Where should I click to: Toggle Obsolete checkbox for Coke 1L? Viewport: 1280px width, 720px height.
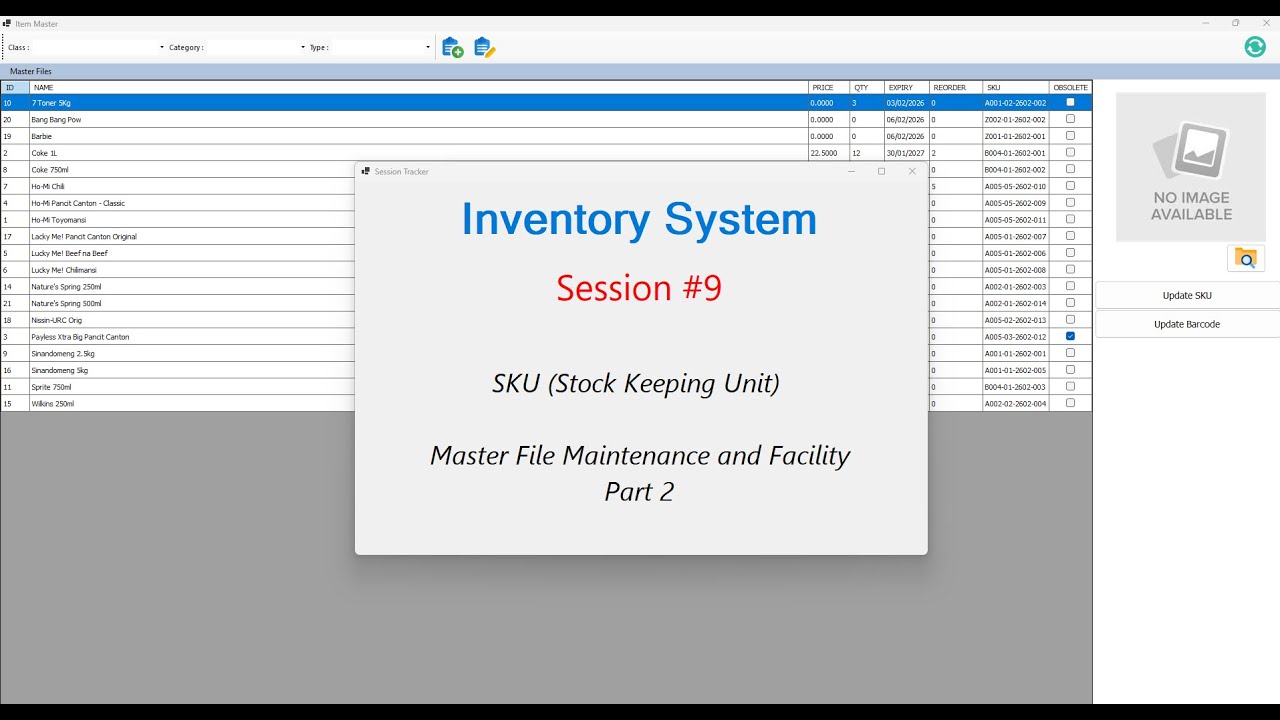click(x=1070, y=152)
